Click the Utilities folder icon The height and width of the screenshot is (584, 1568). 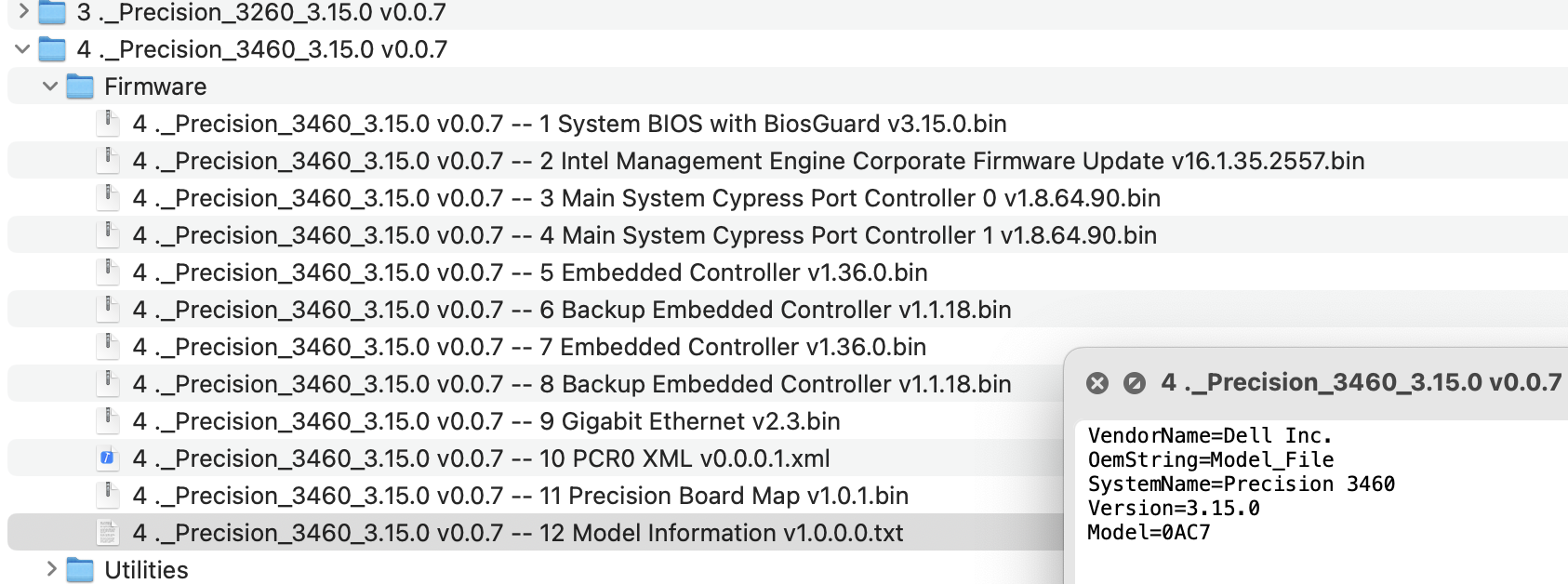79,570
